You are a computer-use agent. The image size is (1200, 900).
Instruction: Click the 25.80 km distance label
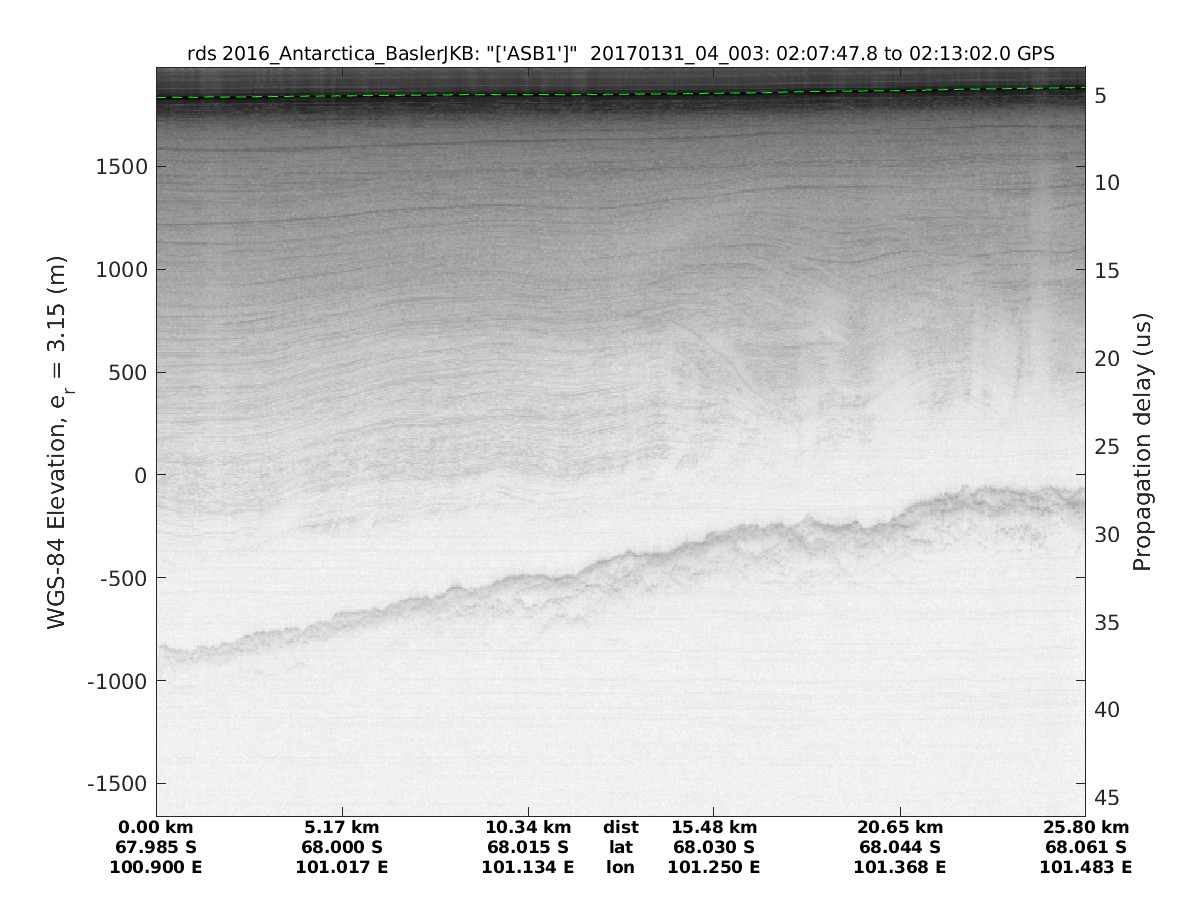[1086, 827]
